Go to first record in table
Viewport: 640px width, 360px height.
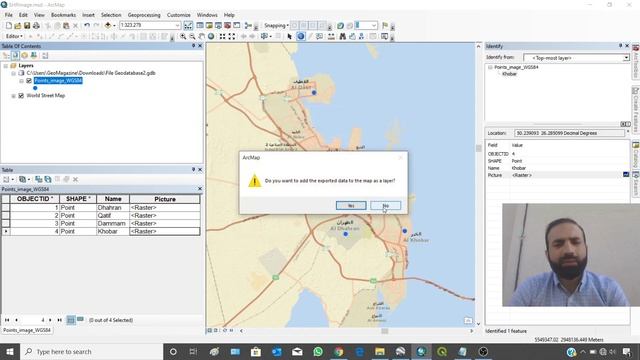point(7,320)
